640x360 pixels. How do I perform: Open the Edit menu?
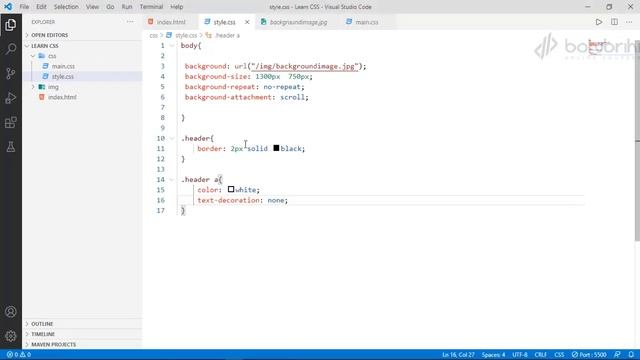41,7
